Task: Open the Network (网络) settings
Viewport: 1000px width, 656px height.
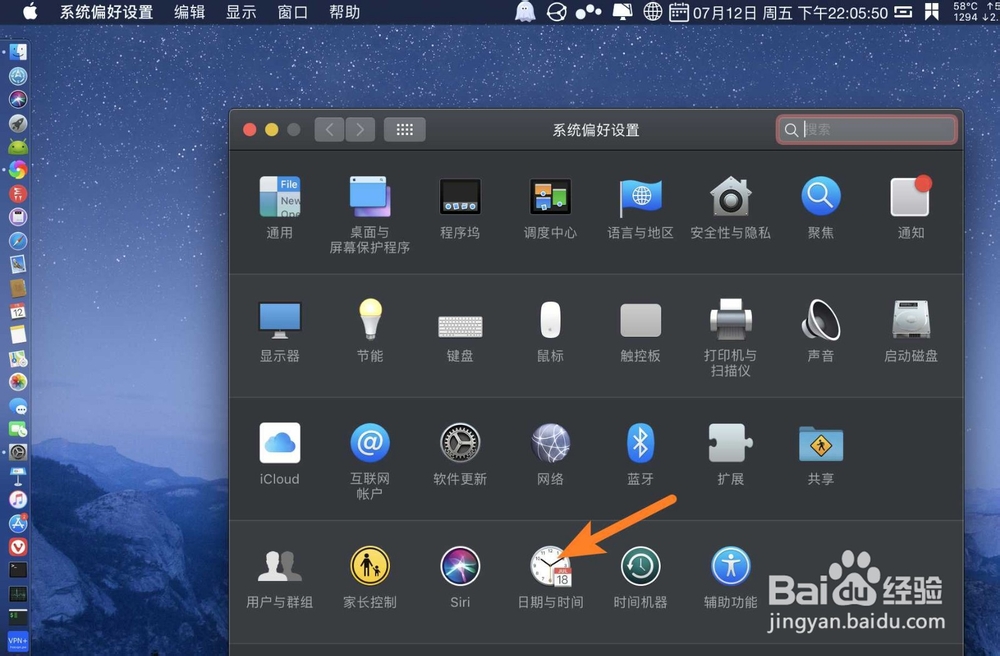Action: [x=549, y=445]
